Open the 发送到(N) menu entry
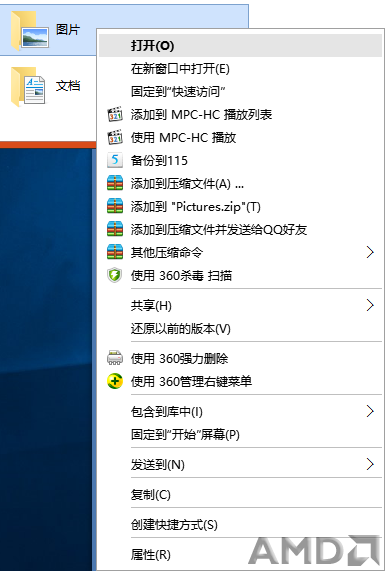 point(240,464)
